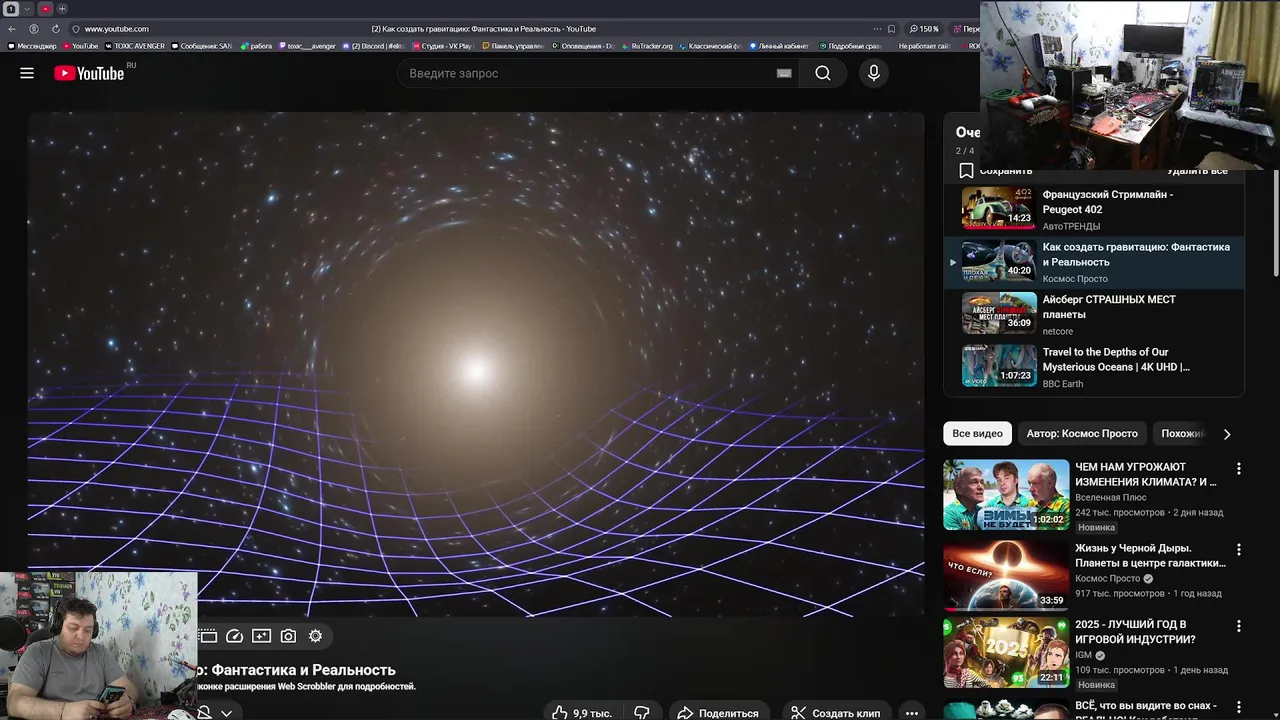Open the 'RuTracker.org' bookmark
This screenshot has height=720, width=1280.
coord(647,46)
